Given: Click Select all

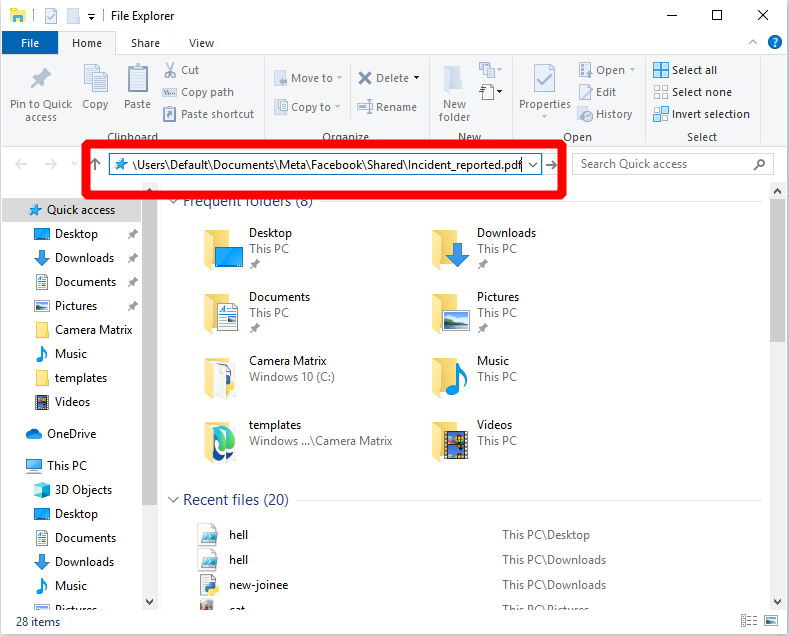Looking at the screenshot, I should pos(685,70).
